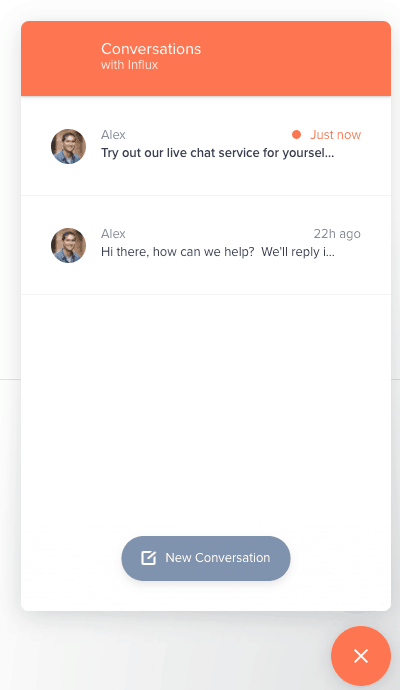Open the unread conversation row from Alex
The width and height of the screenshot is (400, 690).
point(206,146)
